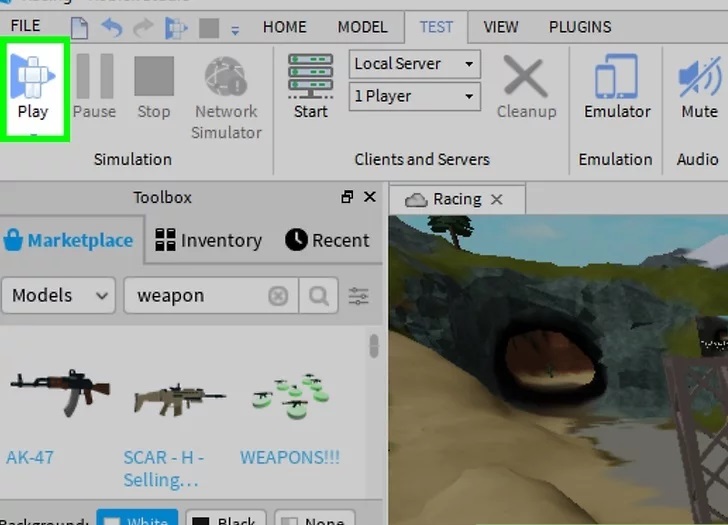The width and height of the screenshot is (728, 525).
Task: Click quick access play icon in title toolbar
Action: pyautogui.click(x=176, y=28)
